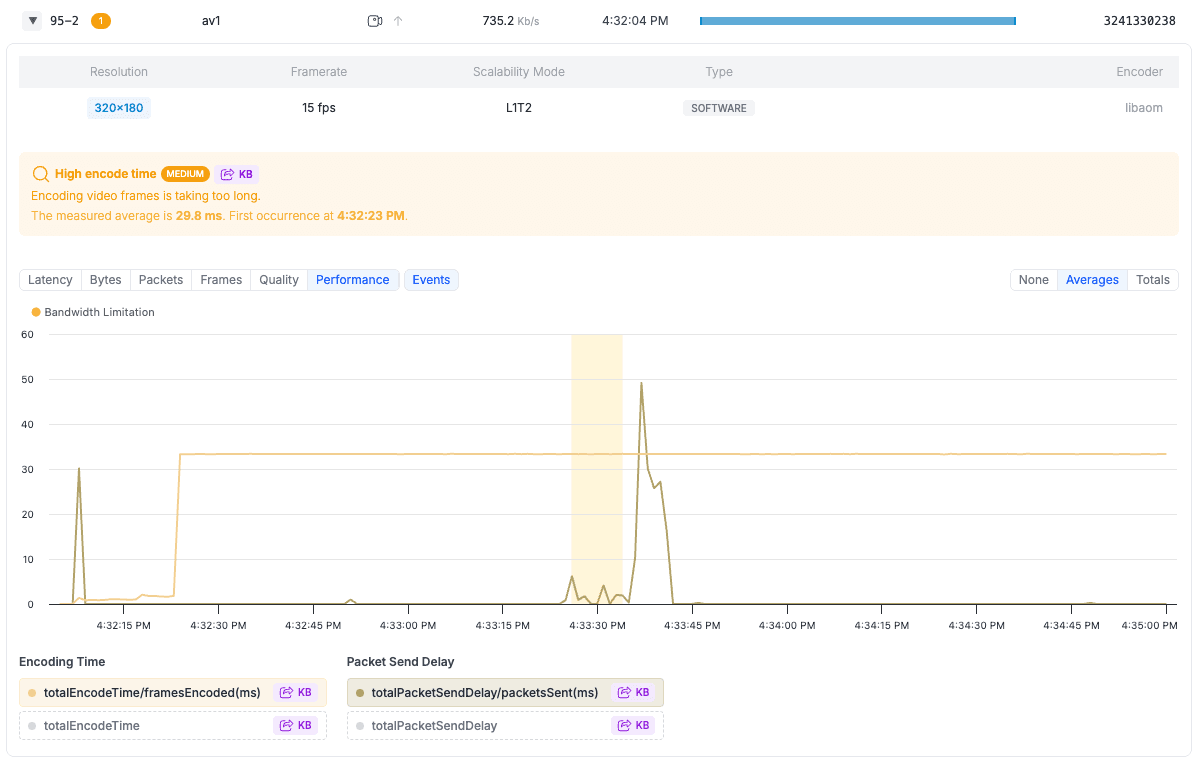Click the video camera icon
The image size is (1199, 764).
coord(375,21)
